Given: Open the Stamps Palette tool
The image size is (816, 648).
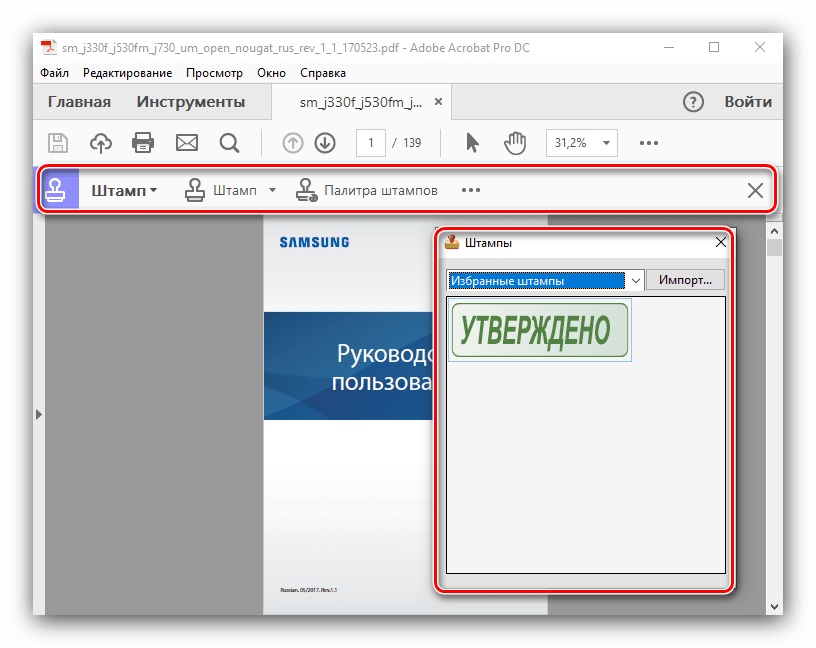Looking at the screenshot, I should click(x=368, y=190).
